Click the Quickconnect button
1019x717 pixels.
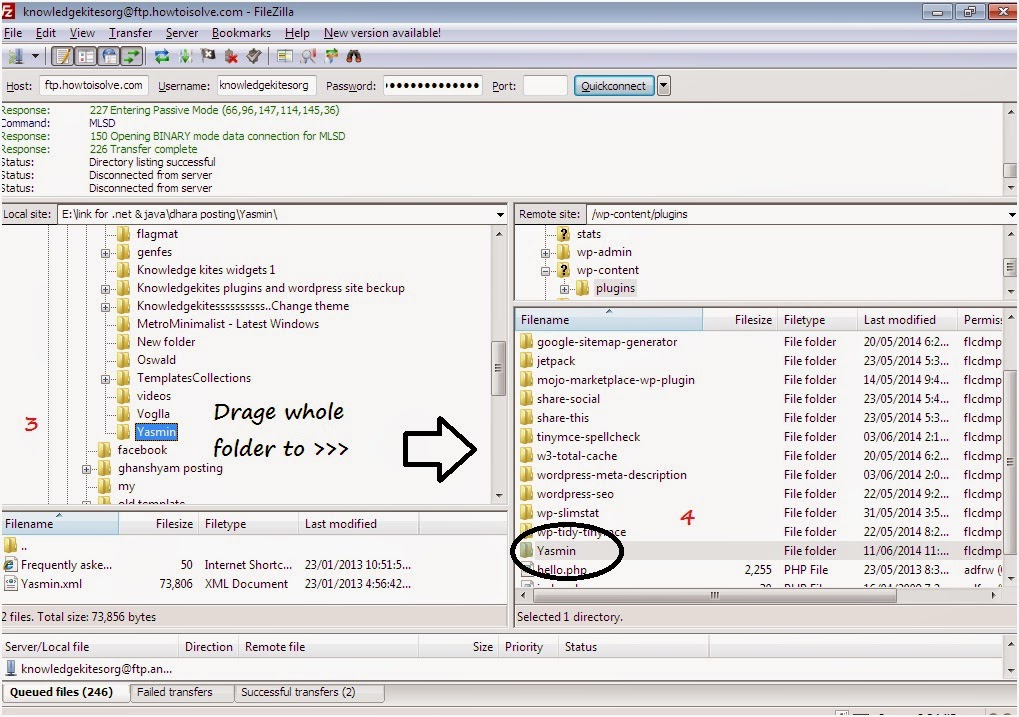coord(613,85)
